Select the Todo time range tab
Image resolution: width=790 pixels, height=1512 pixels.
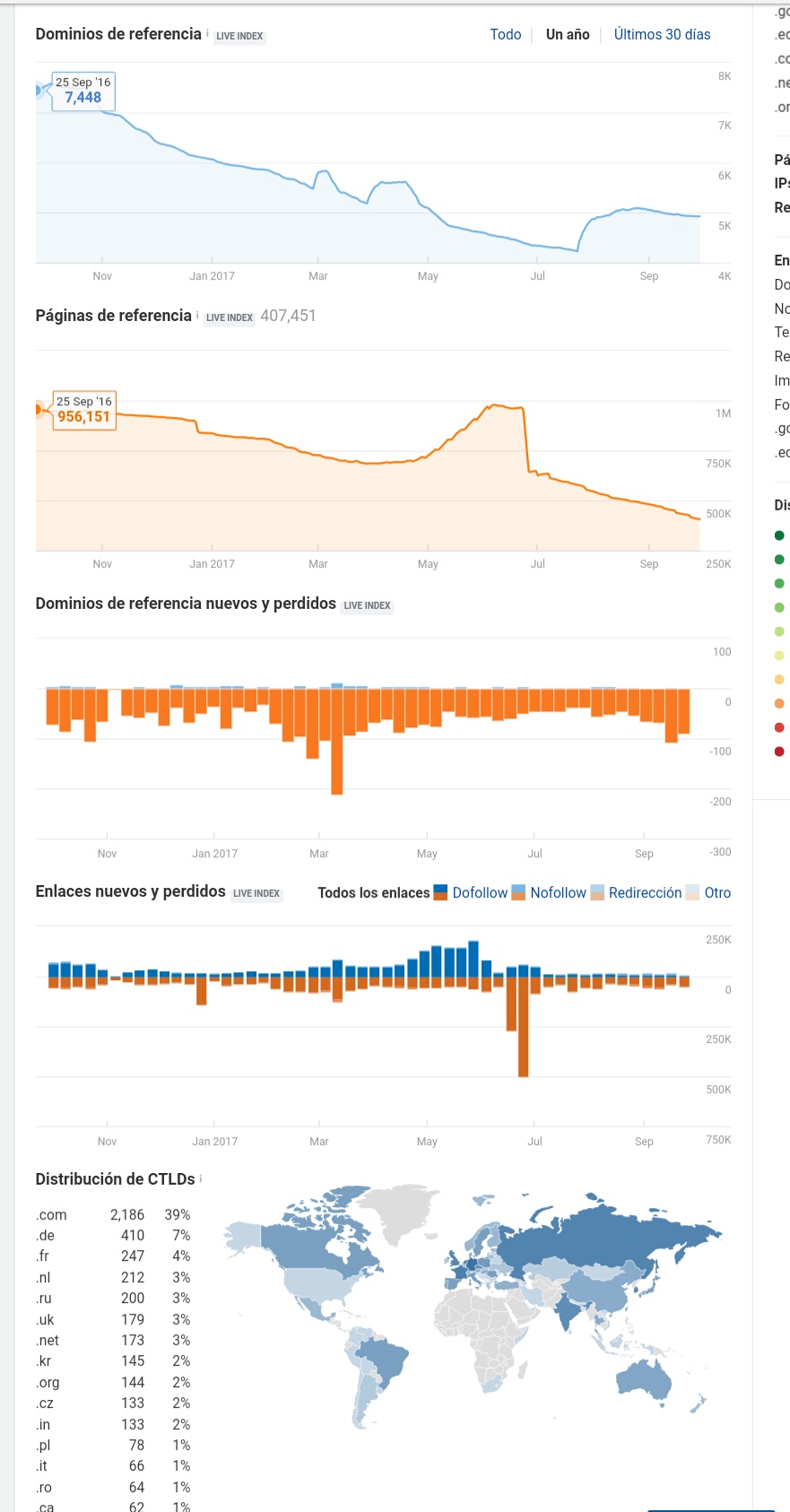tap(506, 34)
